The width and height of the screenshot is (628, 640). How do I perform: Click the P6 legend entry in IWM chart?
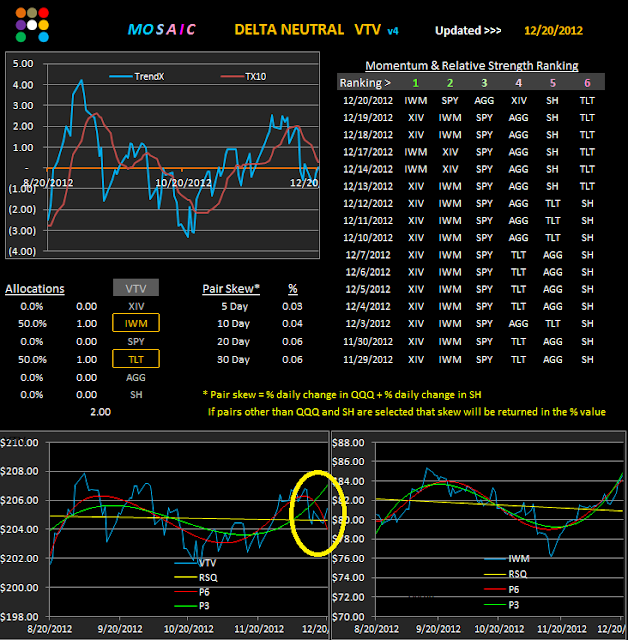pyautogui.click(x=502, y=589)
